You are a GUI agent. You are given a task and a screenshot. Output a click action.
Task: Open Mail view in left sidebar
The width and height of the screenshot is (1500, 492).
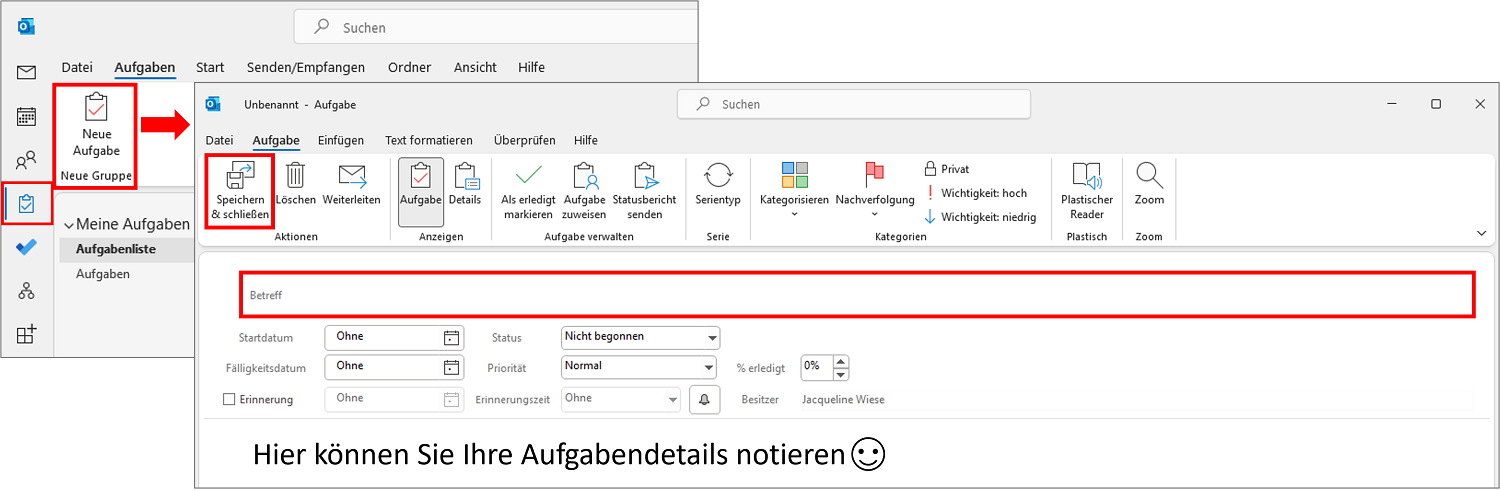pyautogui.click(x=26, y=72)
